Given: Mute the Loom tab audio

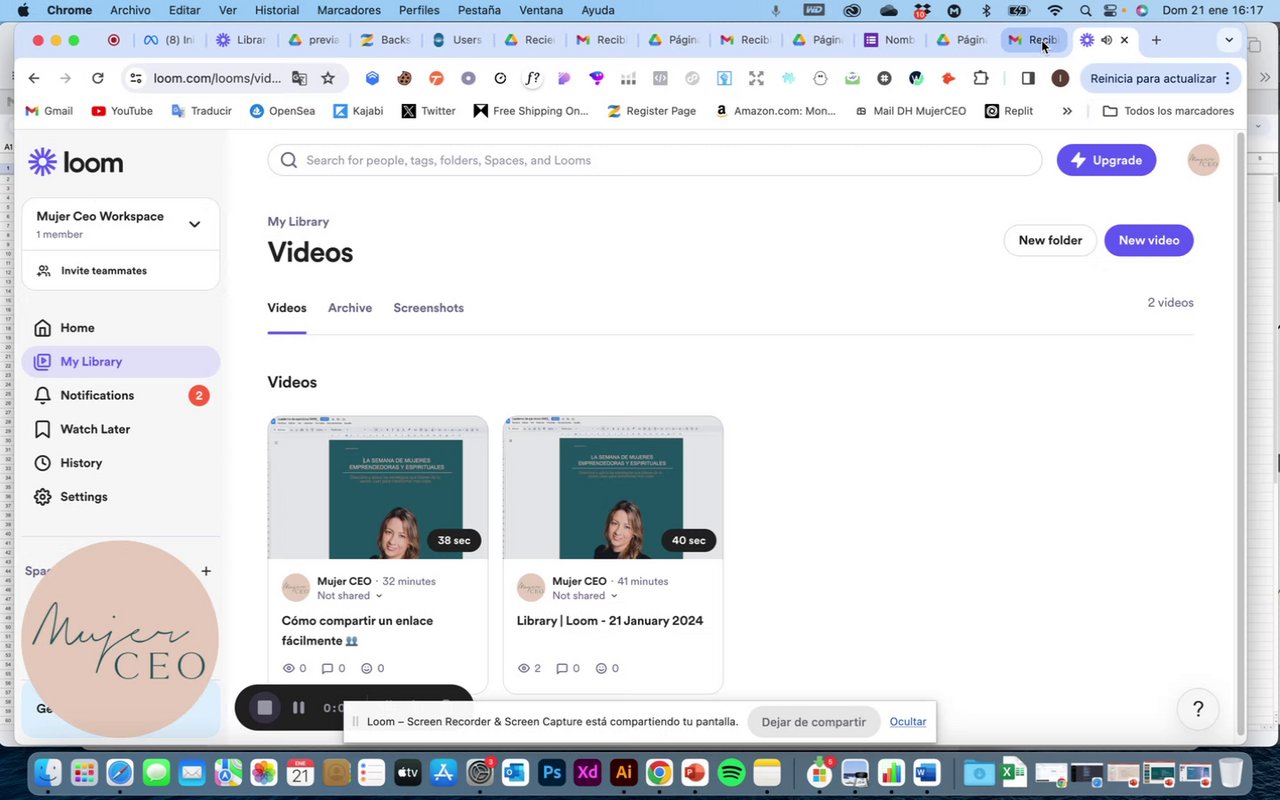Looking at the screenshot, I should pos(1106,40).
